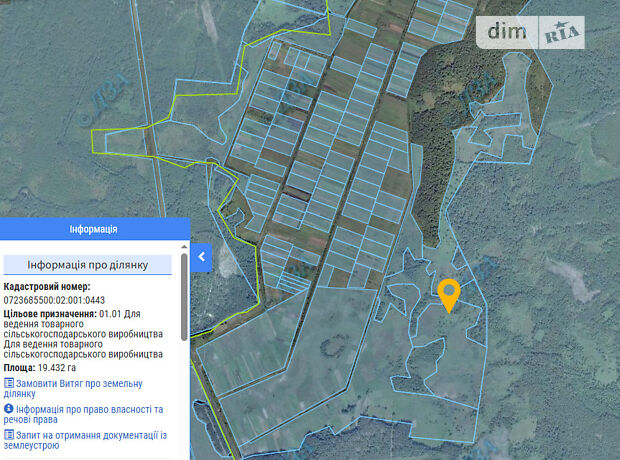Screen dimensions: 620x460
Task: Select the Інформація panel tab header
Action: 94,229
